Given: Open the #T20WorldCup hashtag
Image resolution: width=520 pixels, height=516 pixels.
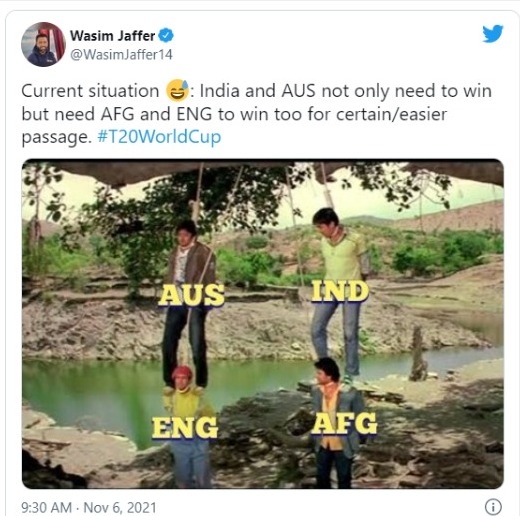Looking at the screenshot, I should [x=159, y=137].
